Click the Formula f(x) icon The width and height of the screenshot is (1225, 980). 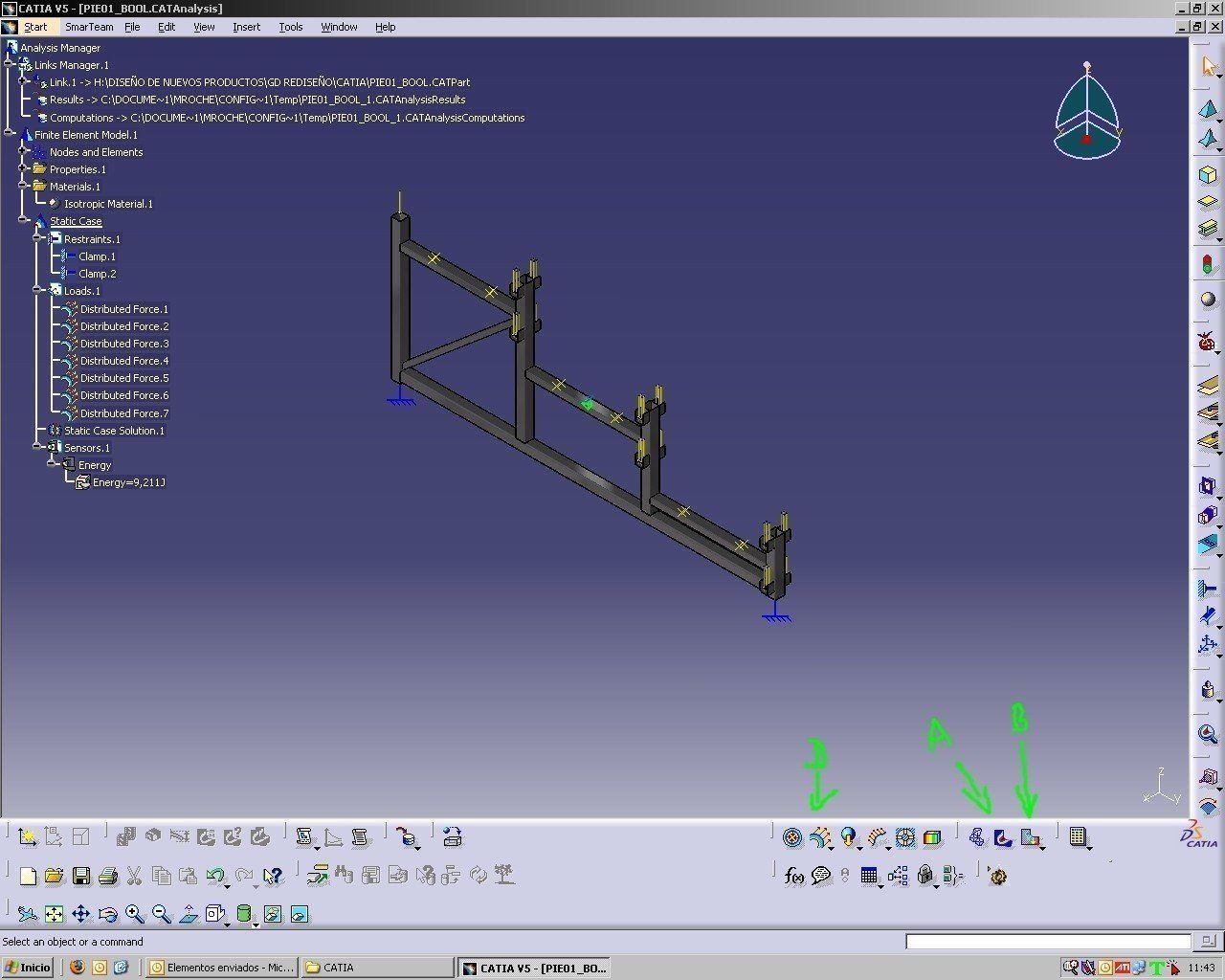coord(793,876)
